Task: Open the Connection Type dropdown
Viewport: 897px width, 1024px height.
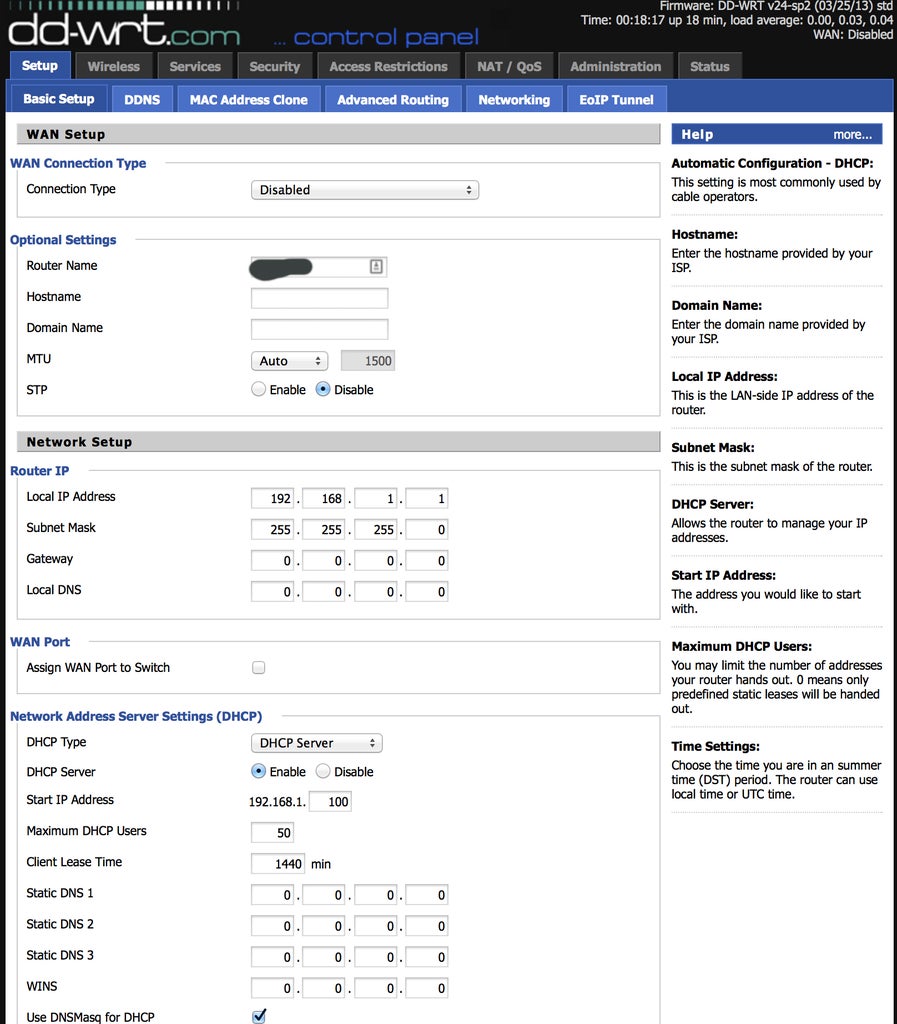Action: tap(364, 189)
